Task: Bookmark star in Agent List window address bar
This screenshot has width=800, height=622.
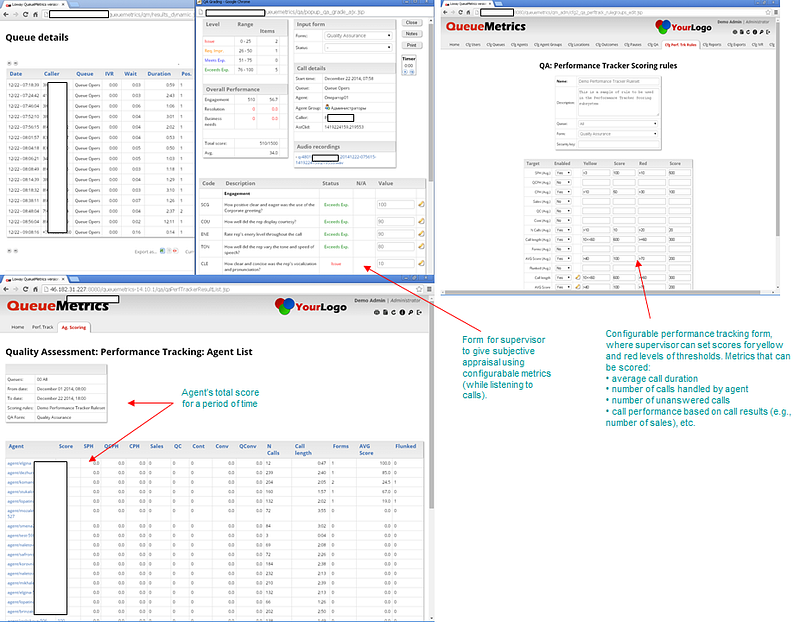Action: click(419, 289)
